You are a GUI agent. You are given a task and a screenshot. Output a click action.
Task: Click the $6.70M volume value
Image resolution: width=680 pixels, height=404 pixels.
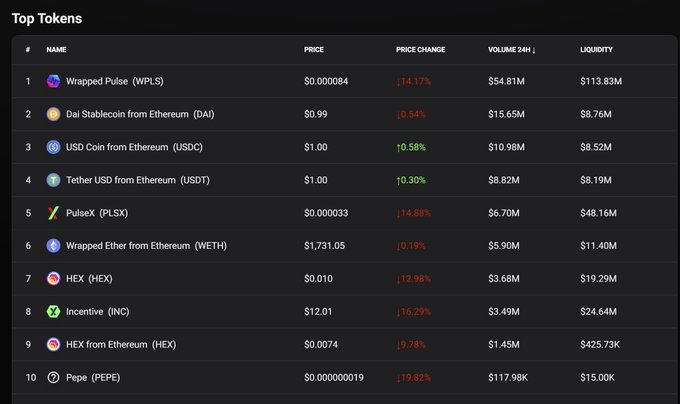click(x=504, y=213)
